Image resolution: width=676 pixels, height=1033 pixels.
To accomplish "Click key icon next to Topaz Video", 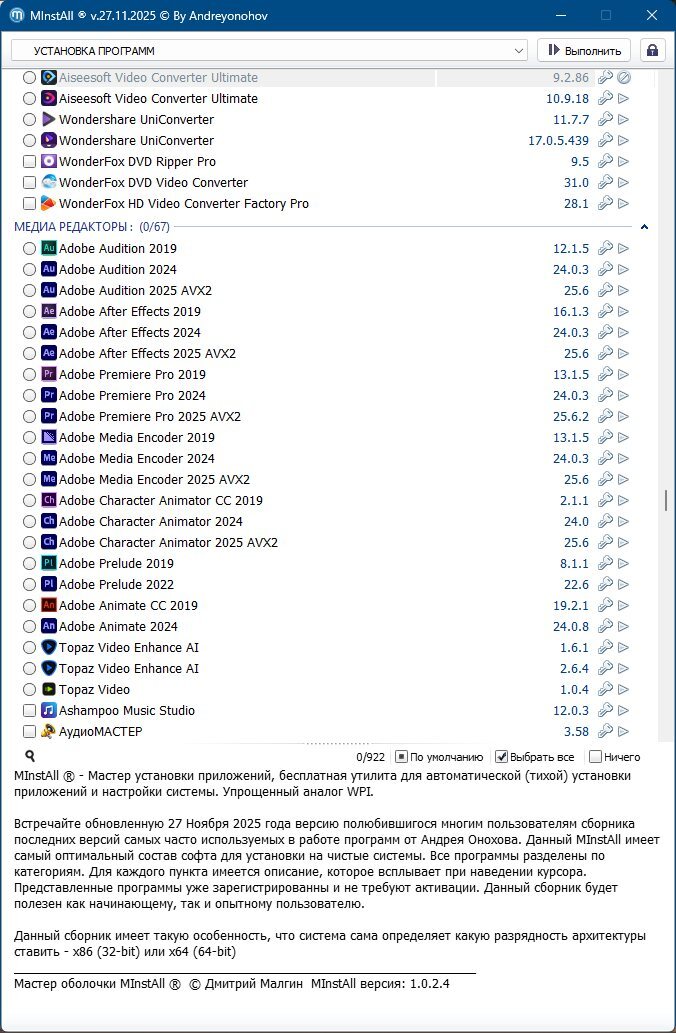I will pyautogui.click(x=605, y=689).
